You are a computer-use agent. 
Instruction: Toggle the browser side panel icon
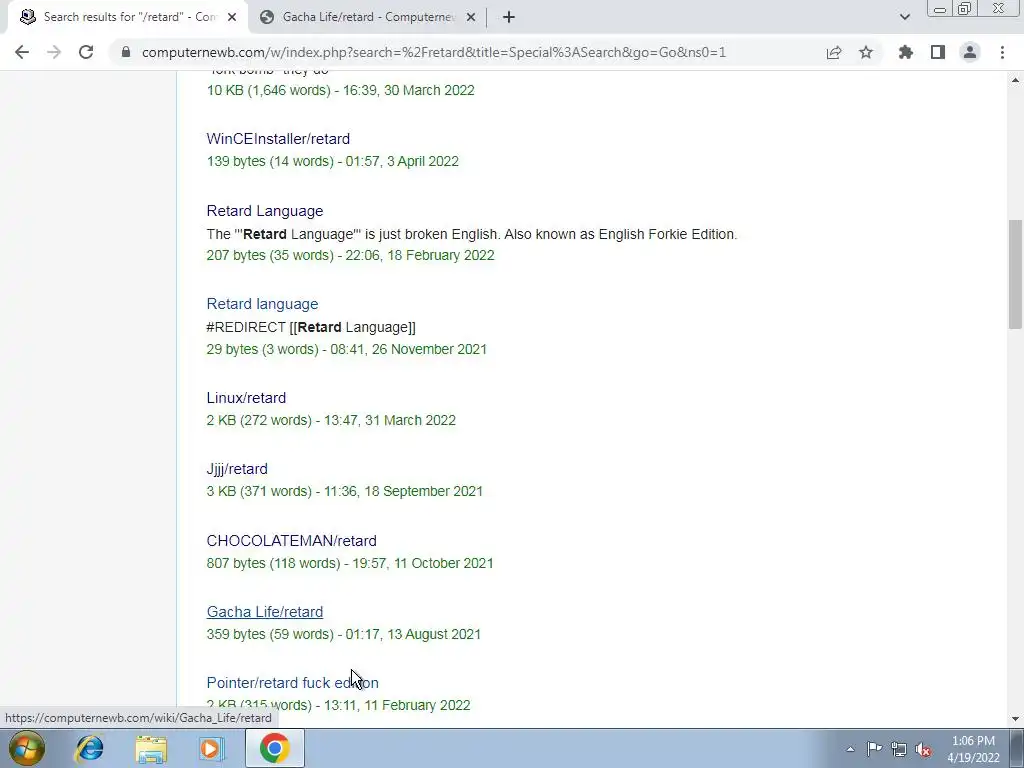coord(938,52)
